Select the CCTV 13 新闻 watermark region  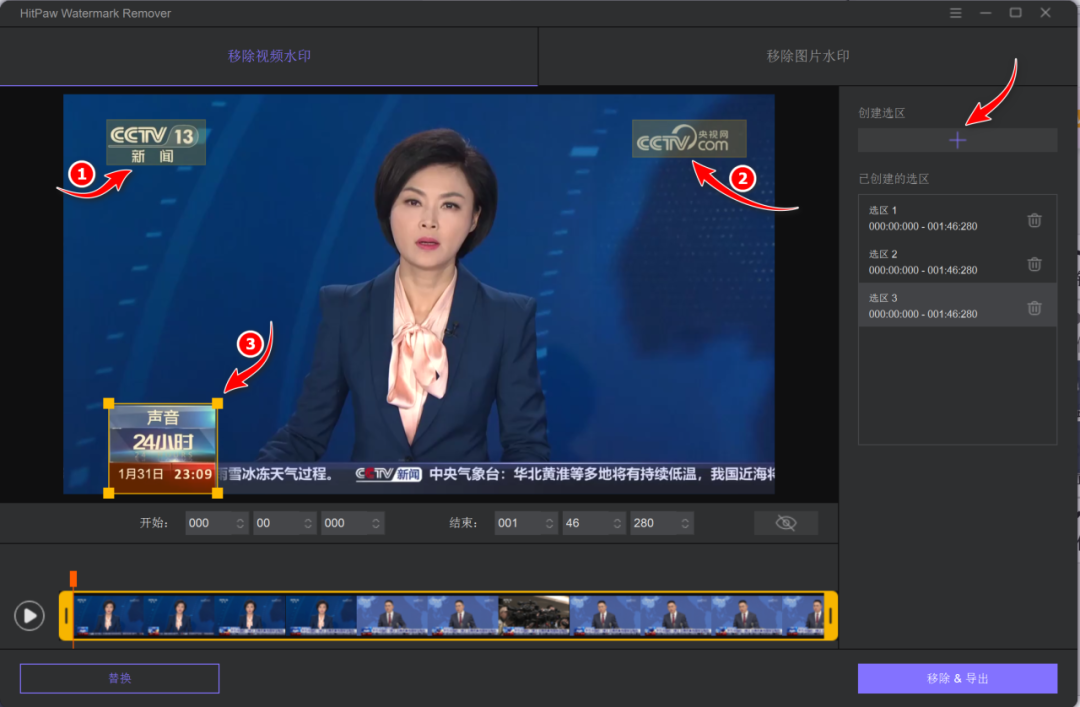coord(156,142)
